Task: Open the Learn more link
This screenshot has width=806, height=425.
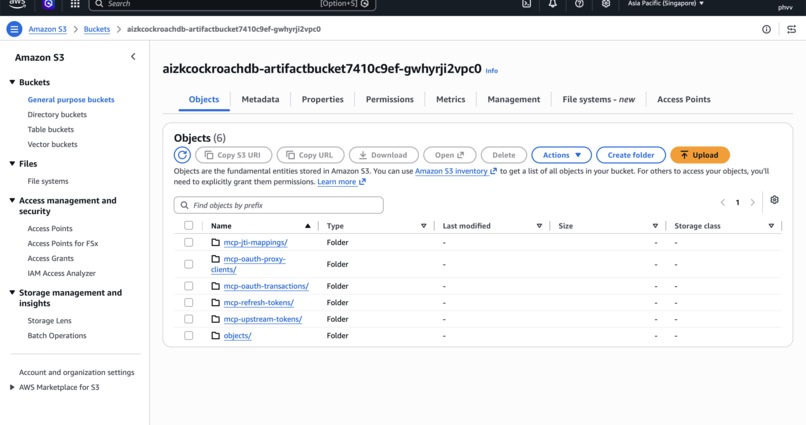Action: tap(341, 182)
